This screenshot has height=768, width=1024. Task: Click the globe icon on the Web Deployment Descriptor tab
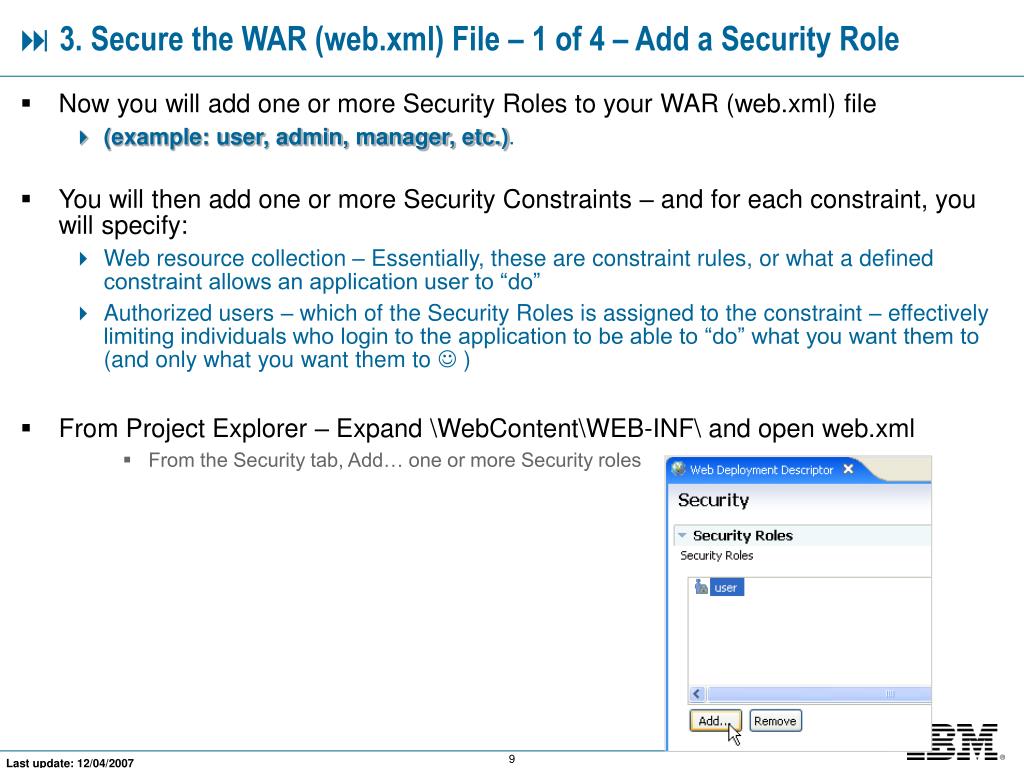tap(679, 469)
